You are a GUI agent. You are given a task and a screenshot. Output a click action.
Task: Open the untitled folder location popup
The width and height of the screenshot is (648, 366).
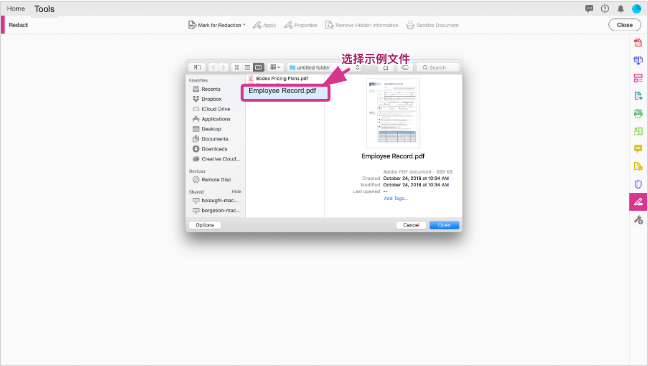pyautogui.click(x=324, y=67)
